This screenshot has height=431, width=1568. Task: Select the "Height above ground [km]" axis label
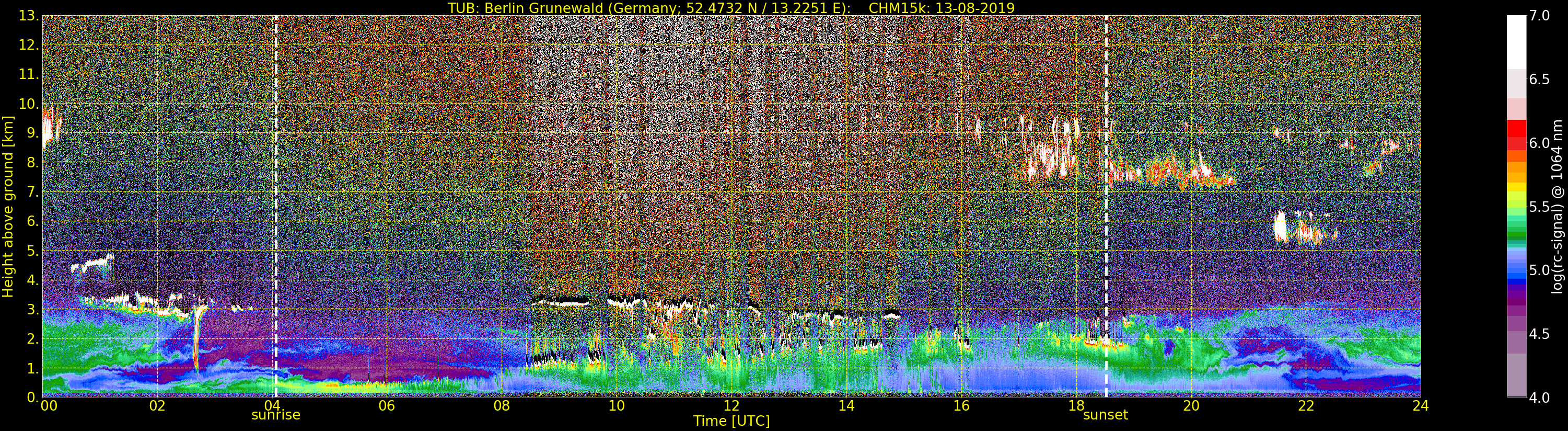click(x=8, y=206)
